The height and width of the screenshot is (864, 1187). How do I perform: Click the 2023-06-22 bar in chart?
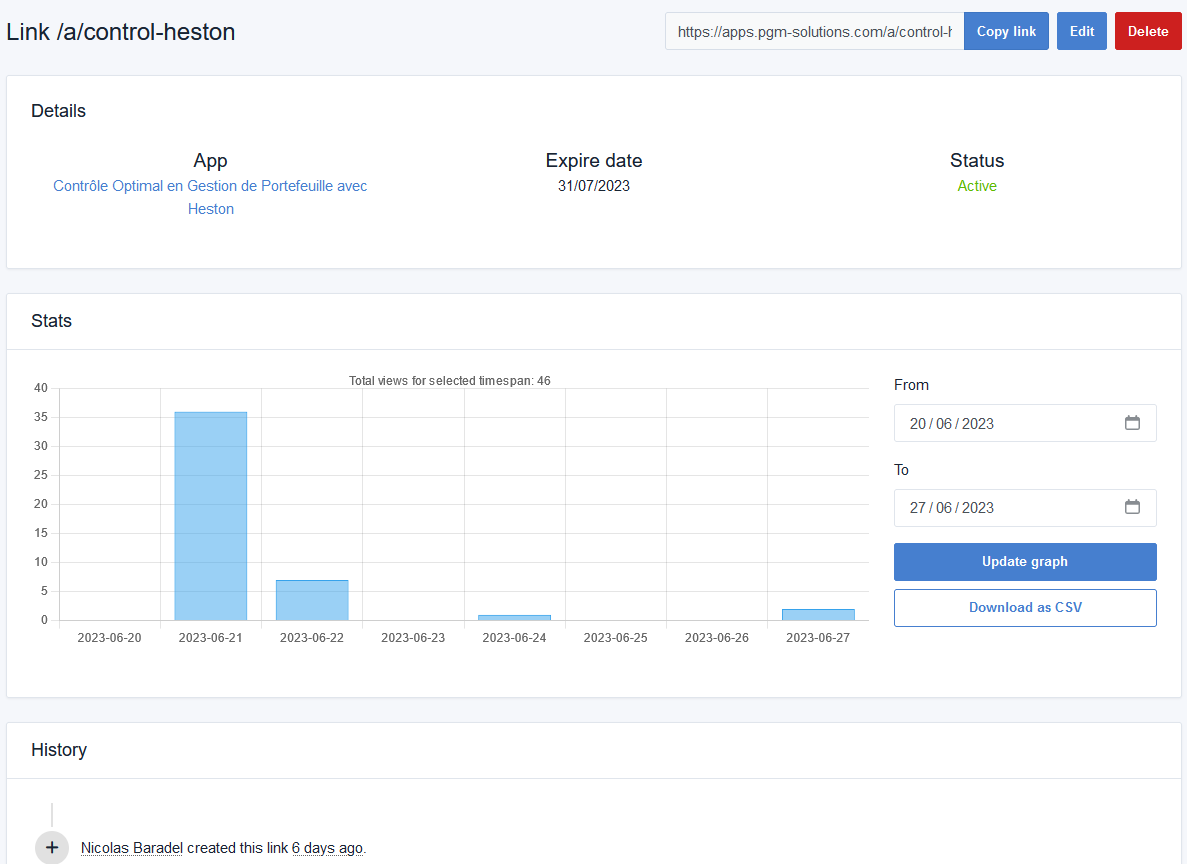point(312,600)
